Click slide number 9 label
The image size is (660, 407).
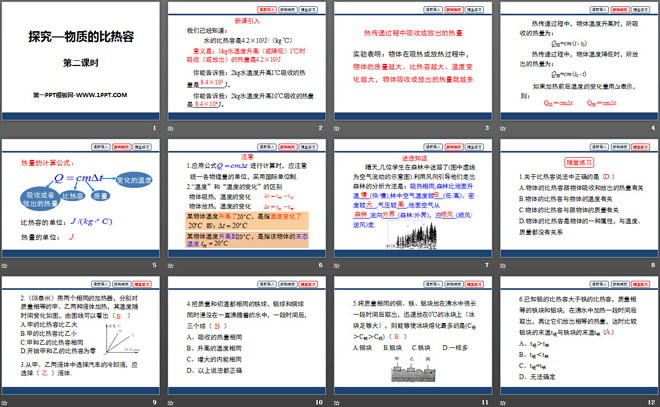tap(154, 402)
